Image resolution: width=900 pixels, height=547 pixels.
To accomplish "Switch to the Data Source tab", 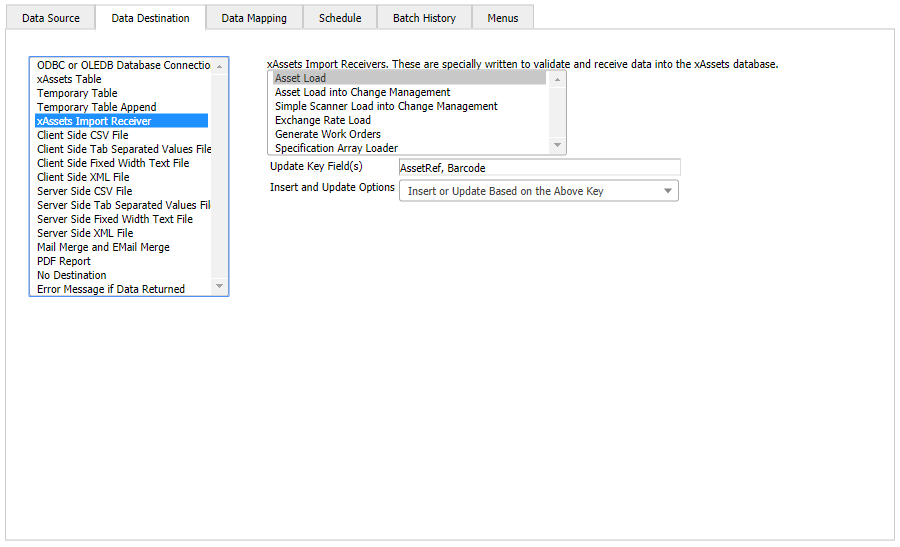I will pyautogui.click(x=51, y=18).
